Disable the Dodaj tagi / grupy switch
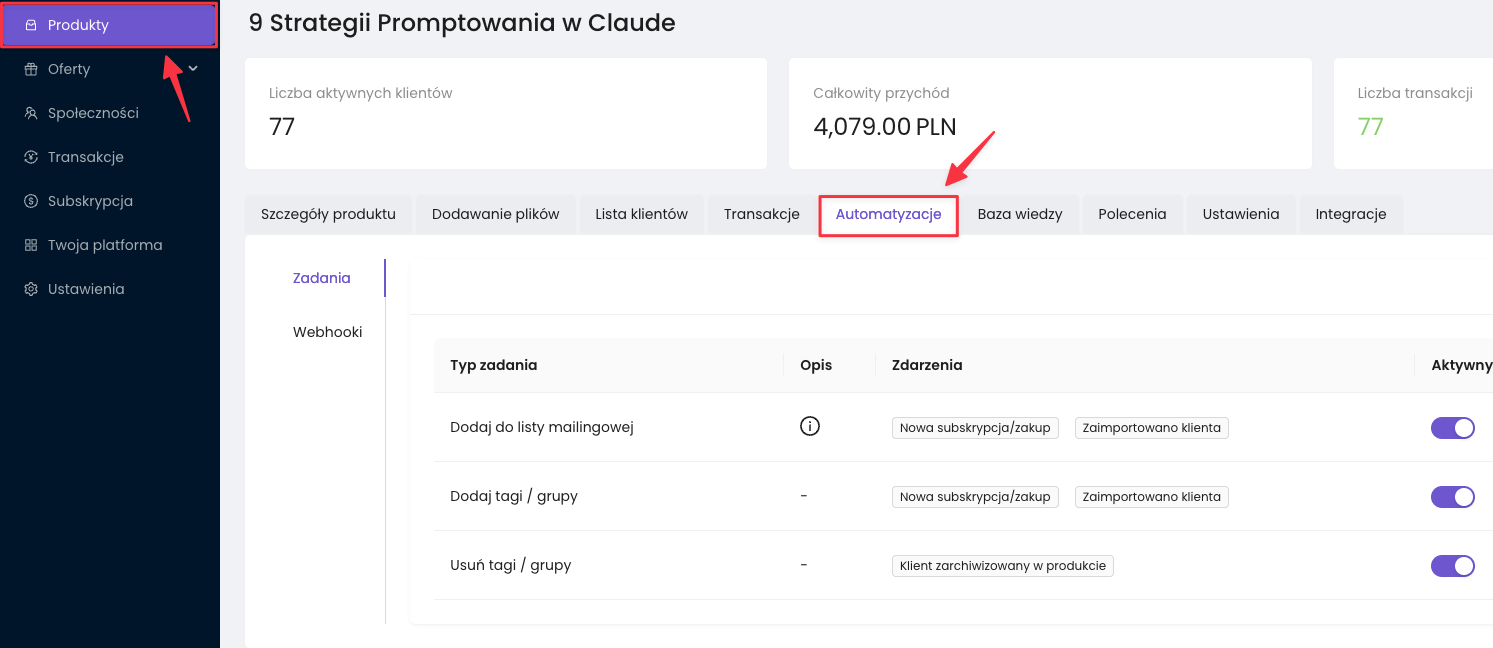Image resolution: width=1493 pixels, height=648 pixels. (x=1452, y=497)
